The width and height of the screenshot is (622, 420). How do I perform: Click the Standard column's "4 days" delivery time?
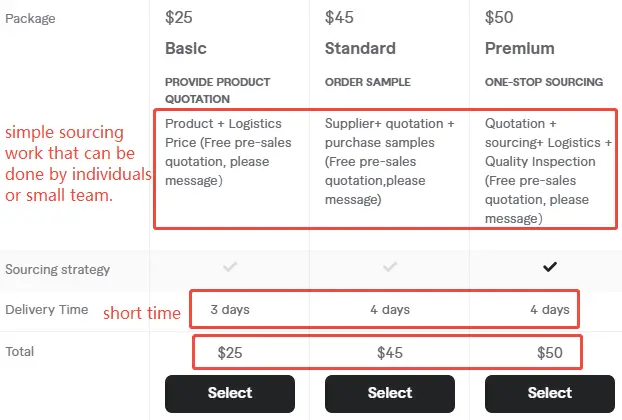390,310
